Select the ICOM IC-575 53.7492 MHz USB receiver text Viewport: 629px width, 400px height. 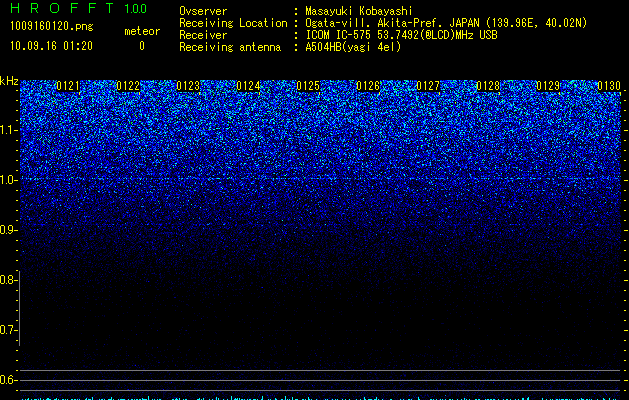pyautogui.click(x=402, y=35)
